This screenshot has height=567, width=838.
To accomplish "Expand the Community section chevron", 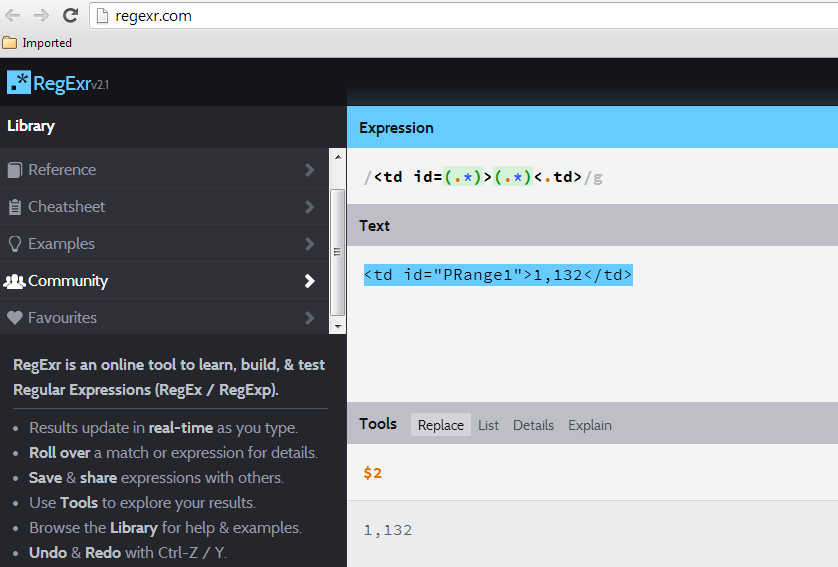I will click(310, 281).
